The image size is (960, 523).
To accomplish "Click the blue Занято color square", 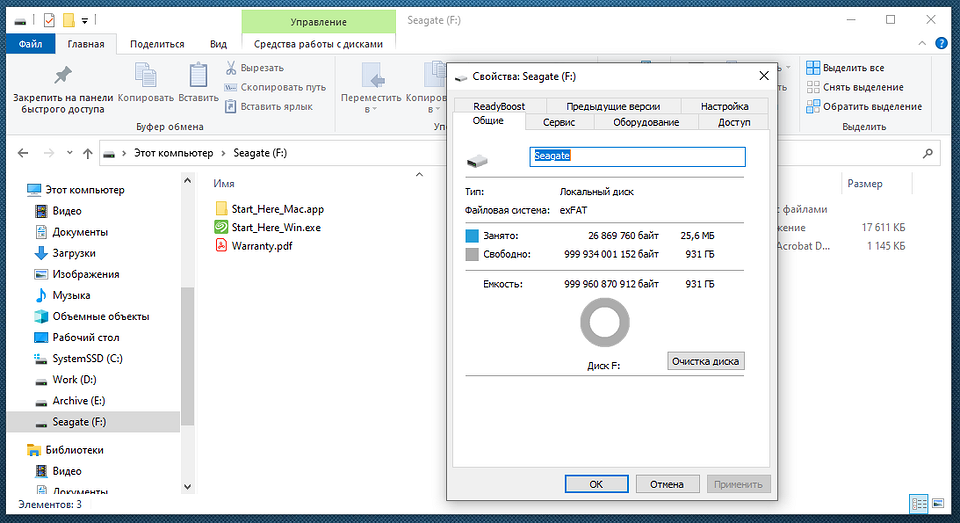I will (x=473, y=236).
